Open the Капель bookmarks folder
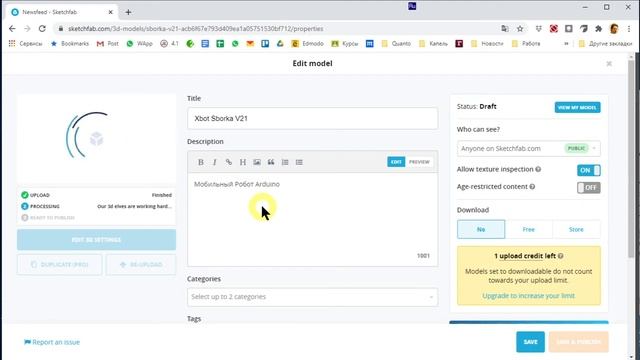Screen dimensions: 640x360 point(433,43)
